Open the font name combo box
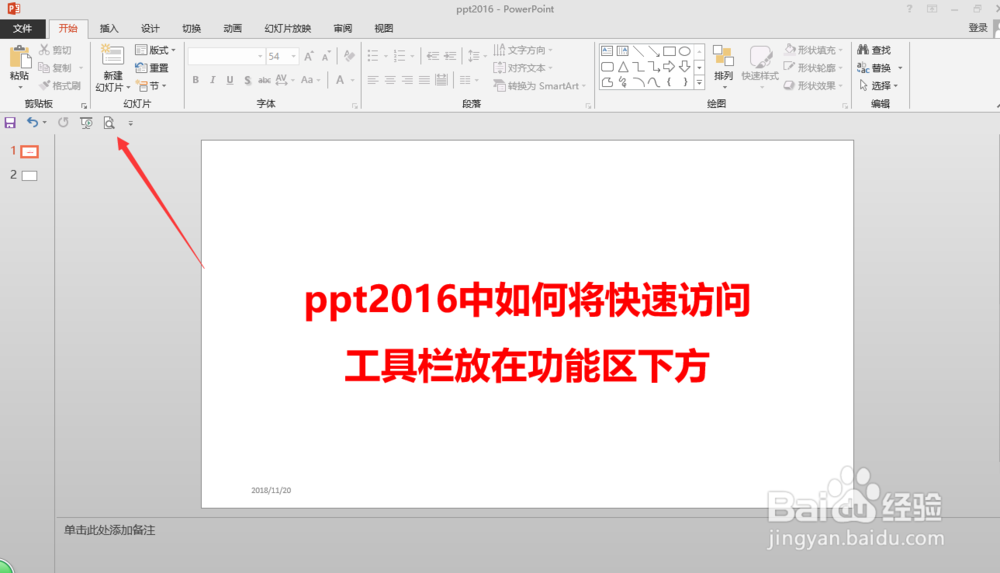The image size is (1000, 573). tap(226, 56)
